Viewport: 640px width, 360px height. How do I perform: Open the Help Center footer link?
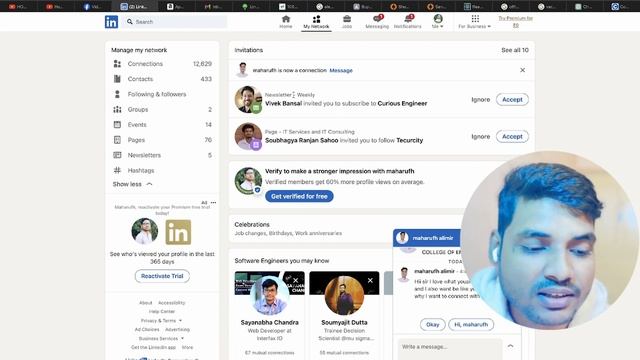click(x=162, y=311)
